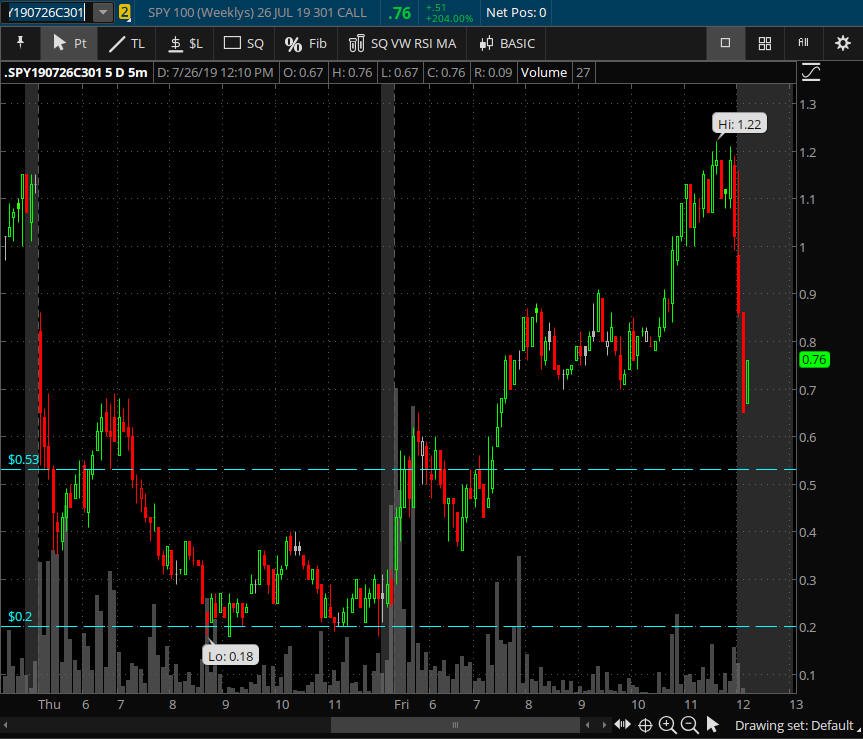Viewport: 863px width, 739px height.
Task: Click the price axis scale icon
Action: 811,72
